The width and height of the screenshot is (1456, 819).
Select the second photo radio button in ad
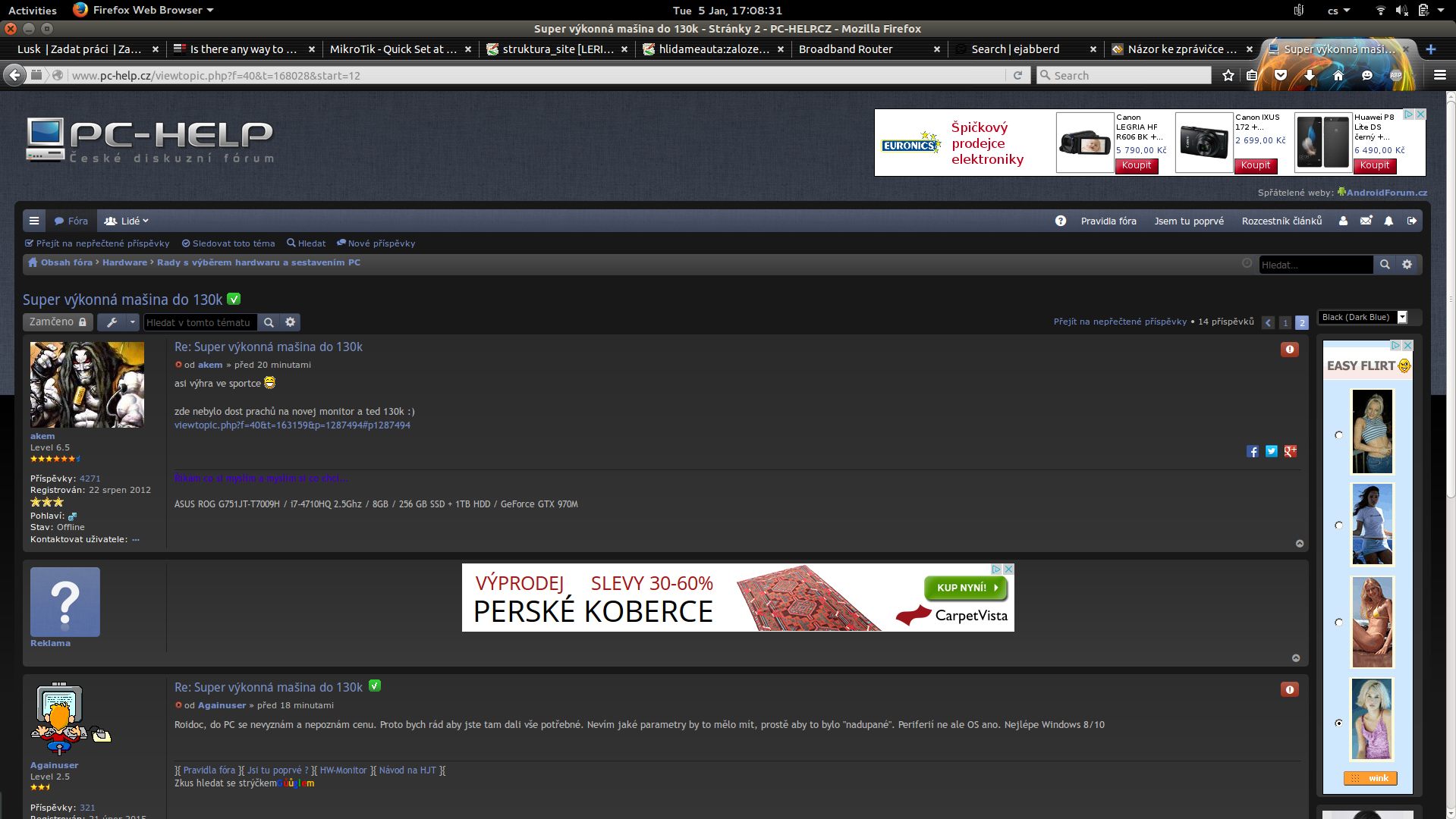(x=1338, y=525)
